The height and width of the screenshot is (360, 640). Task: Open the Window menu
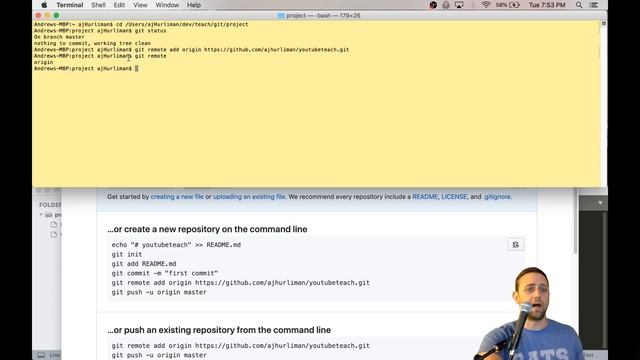[167, 5]
